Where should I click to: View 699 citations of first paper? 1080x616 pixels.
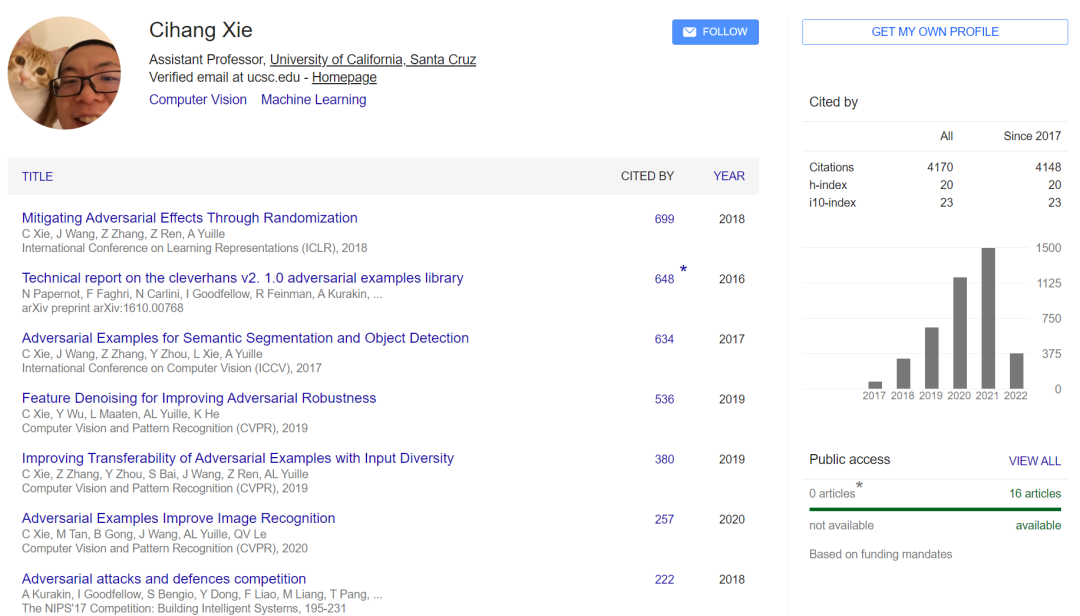pos(664,219)
